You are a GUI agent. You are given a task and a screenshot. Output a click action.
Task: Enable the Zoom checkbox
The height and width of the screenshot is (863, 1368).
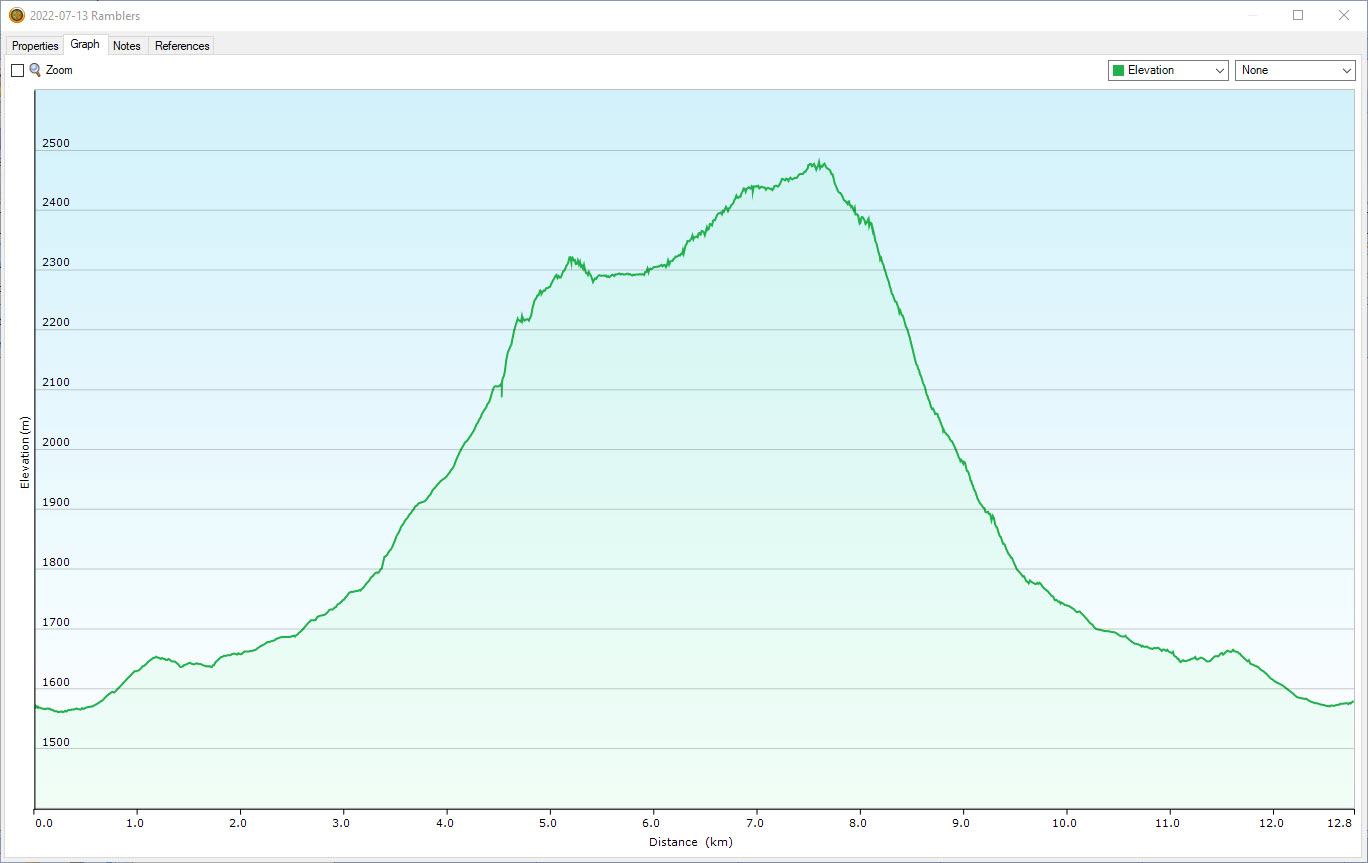(x=17, y=71)
